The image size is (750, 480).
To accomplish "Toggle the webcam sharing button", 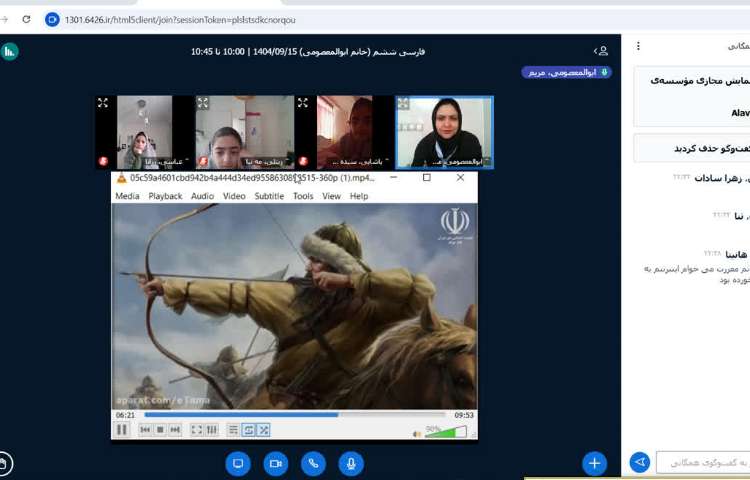I will click(x=275, y=463).
